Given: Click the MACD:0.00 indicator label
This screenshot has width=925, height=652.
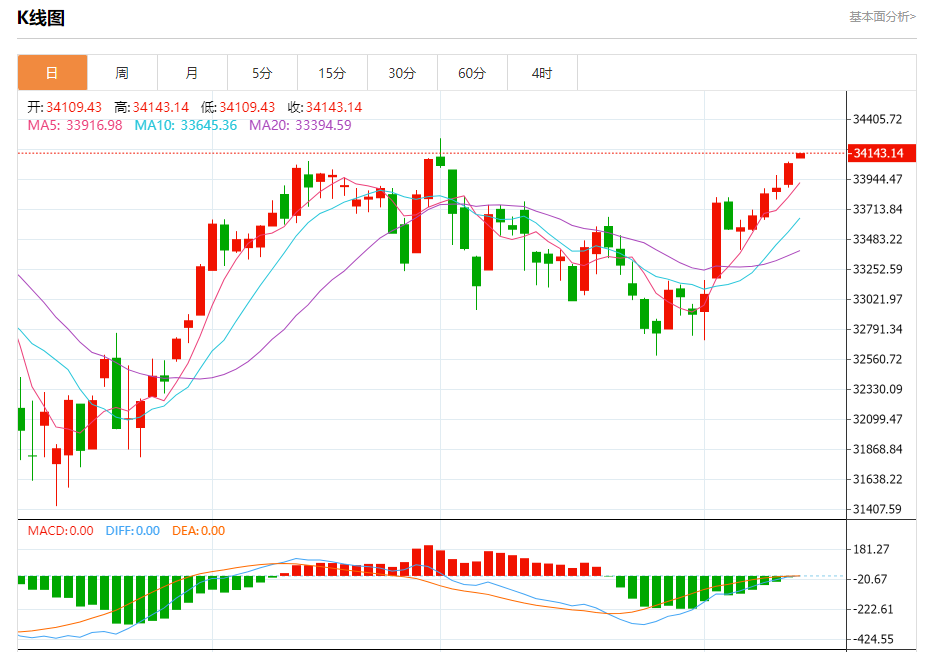Looking at the screenshot, I should tap(61, 530).
